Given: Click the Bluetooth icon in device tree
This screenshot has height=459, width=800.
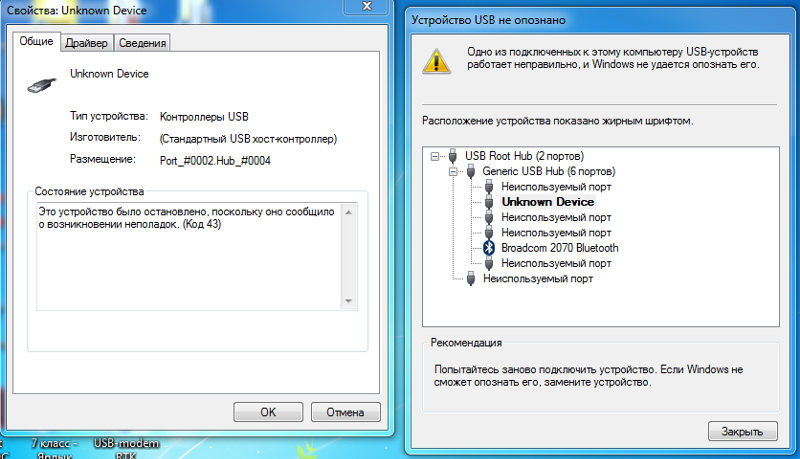Looking at the screenshot, I should pyautogui.click(x=489, y=248).
